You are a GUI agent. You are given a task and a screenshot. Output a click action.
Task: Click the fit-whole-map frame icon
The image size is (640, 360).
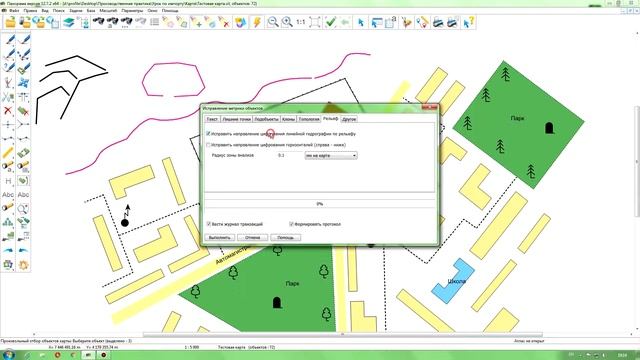[315, 22]
